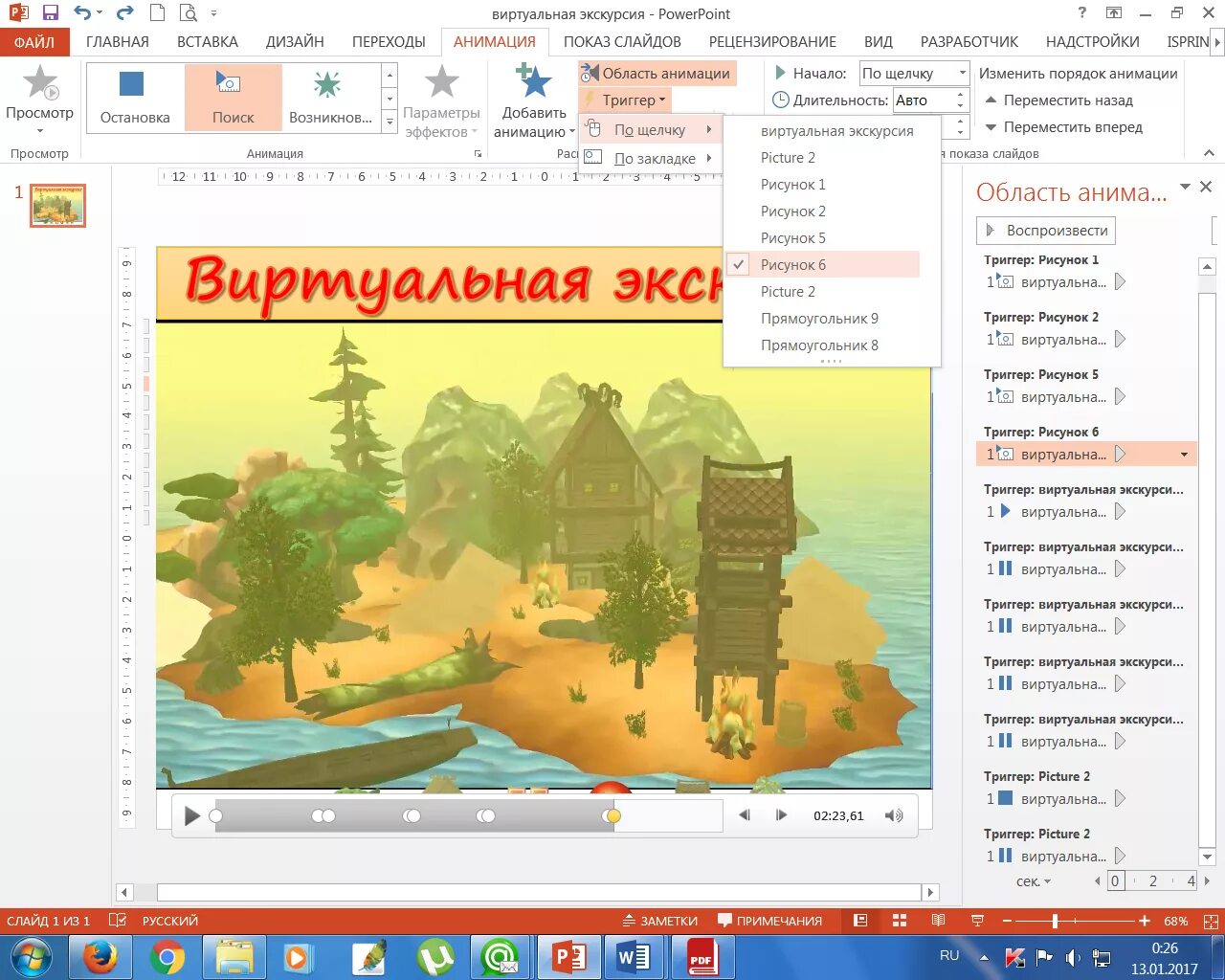Close the animation pane
The image size is (1225, 980).
pyautogui.click(x=1206, y=187)
